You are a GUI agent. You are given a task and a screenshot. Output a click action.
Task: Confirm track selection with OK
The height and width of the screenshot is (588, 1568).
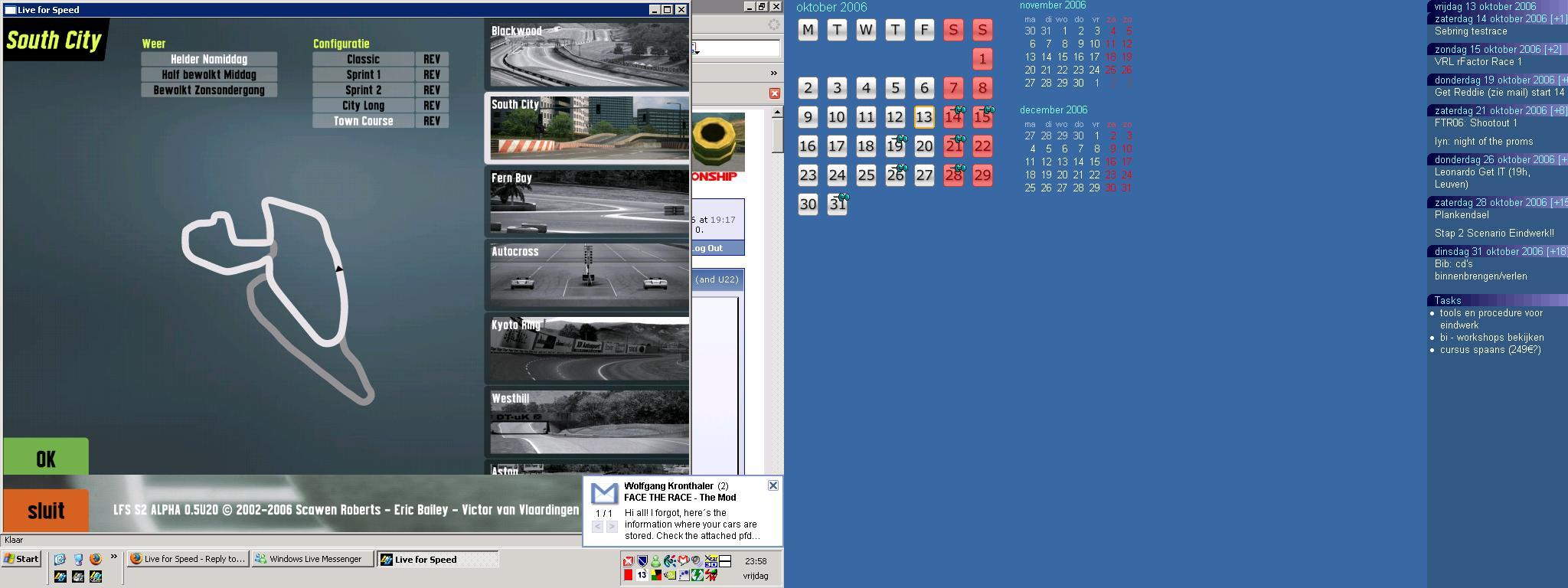pyautogui.click(x=46, y=457)
